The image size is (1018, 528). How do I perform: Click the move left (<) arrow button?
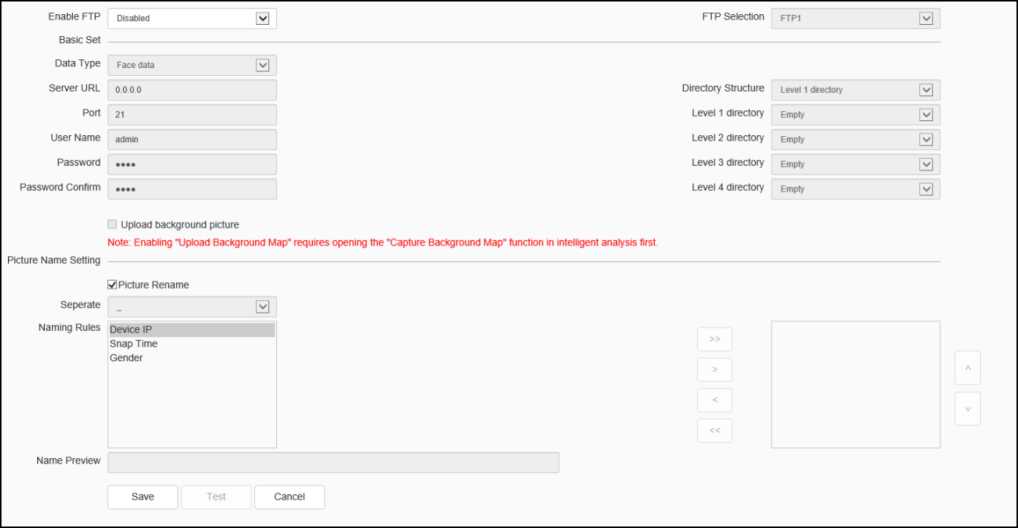tap(714, 401)
